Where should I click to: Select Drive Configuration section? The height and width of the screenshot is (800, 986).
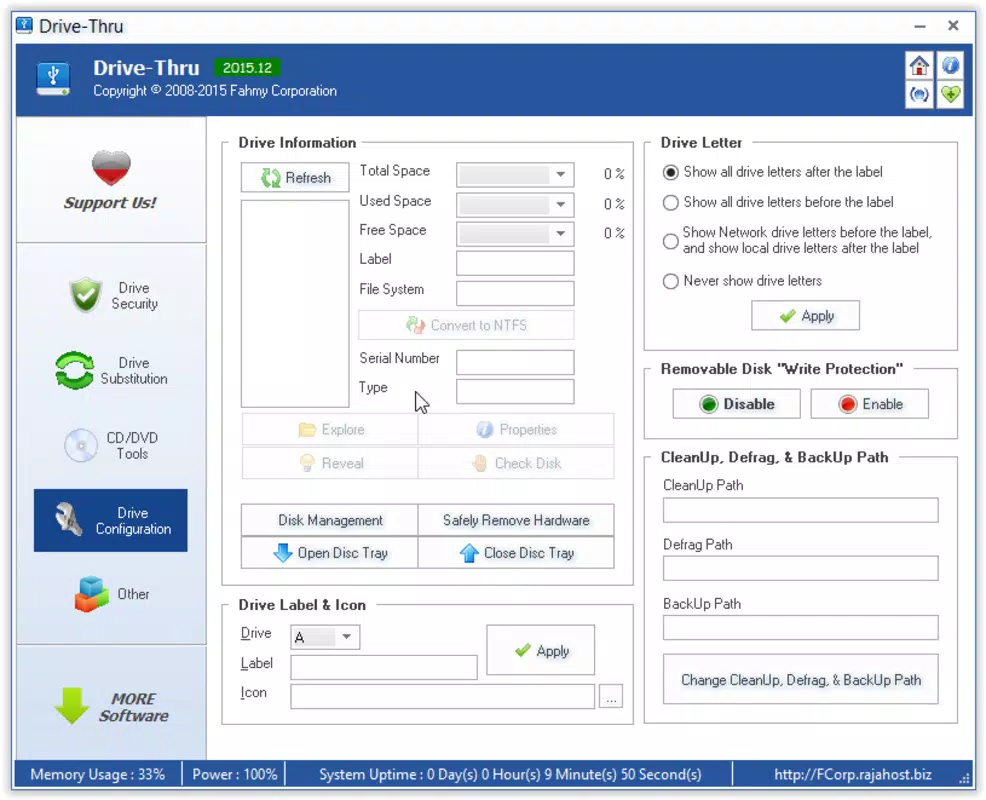[x=111, y=521]
